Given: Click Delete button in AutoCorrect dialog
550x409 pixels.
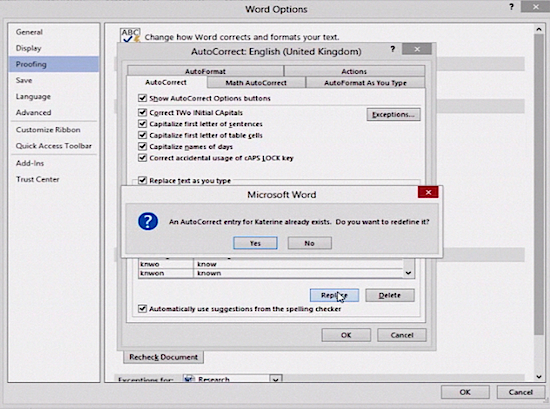Looking at the screenshot, I should 390,295.
